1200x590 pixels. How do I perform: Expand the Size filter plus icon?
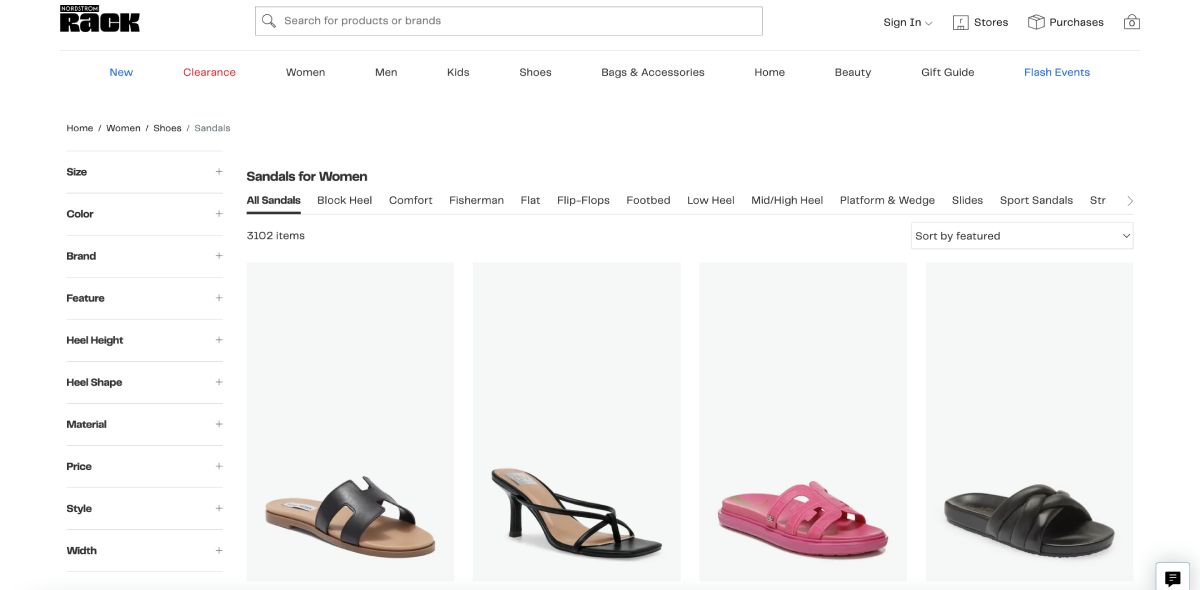(219, 172)
